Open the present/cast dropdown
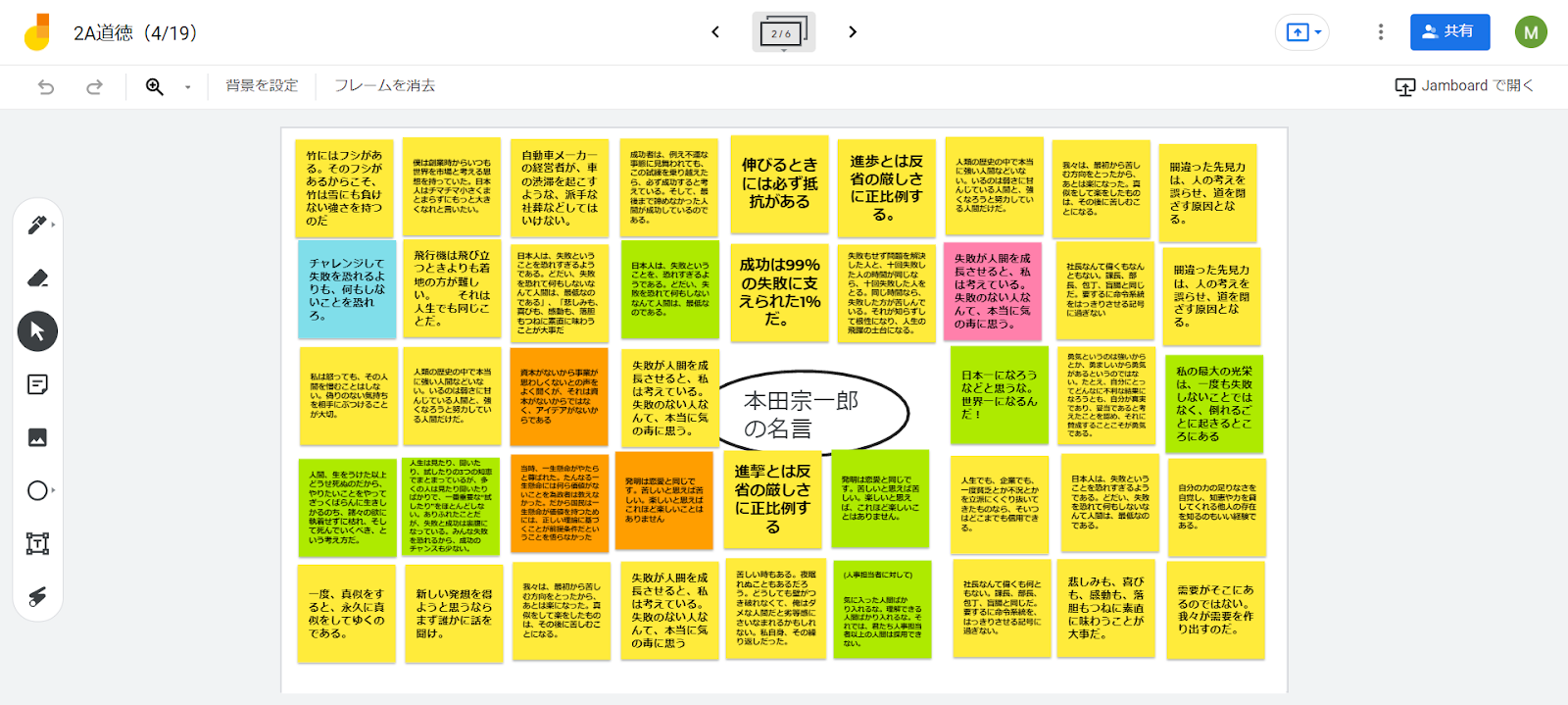The height and width of the screenshot is (705, 1568). [1302, 32]
